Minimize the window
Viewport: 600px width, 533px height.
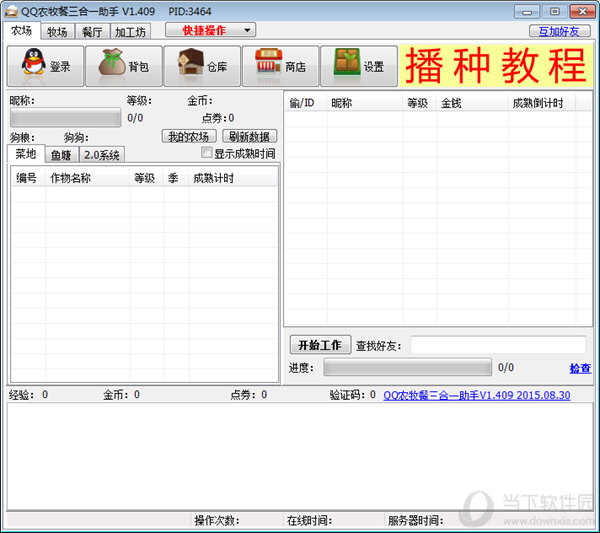(x=527, y=12)
